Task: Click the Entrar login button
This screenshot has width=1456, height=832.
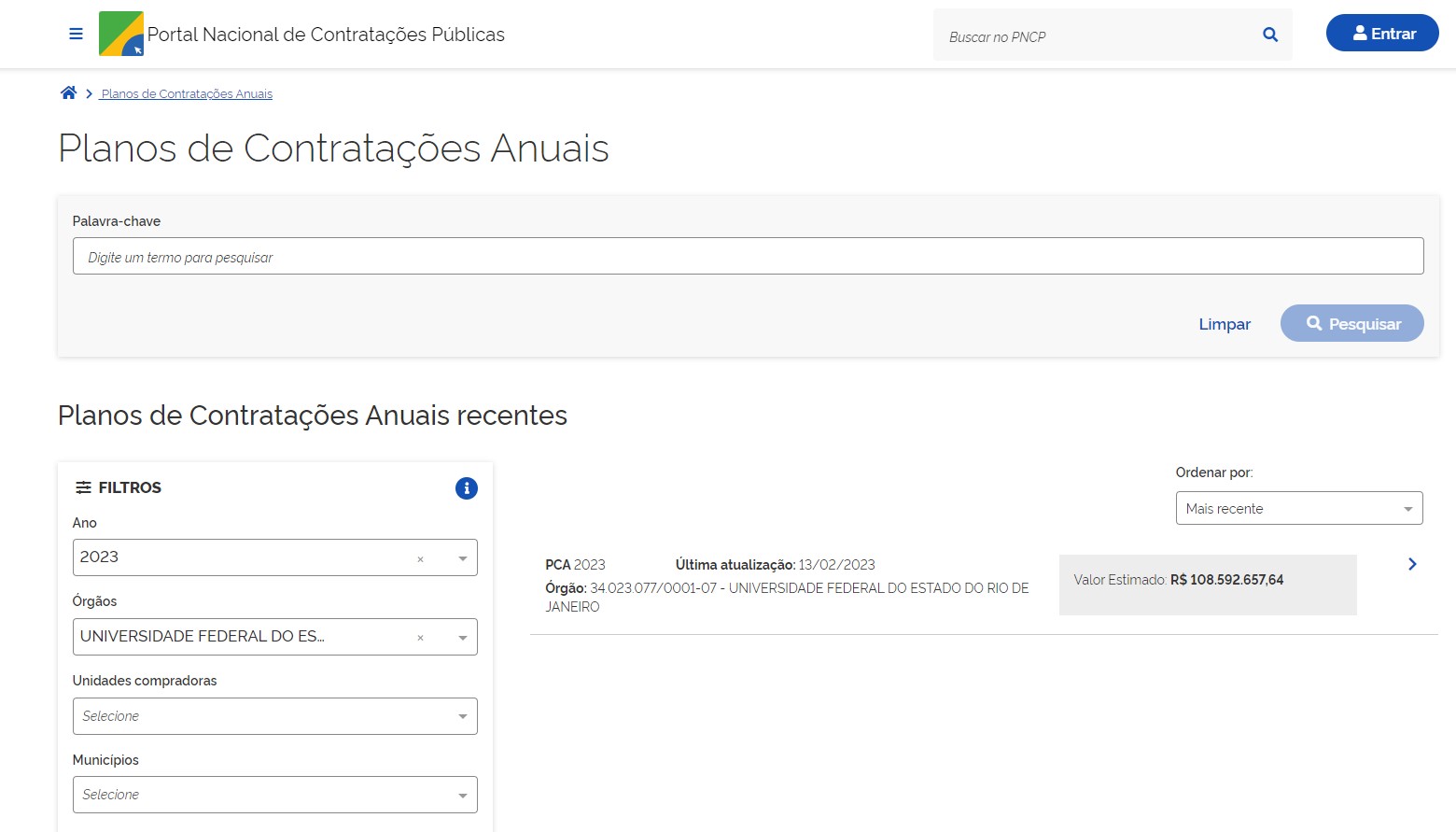Action: (x=1381, y=34)
